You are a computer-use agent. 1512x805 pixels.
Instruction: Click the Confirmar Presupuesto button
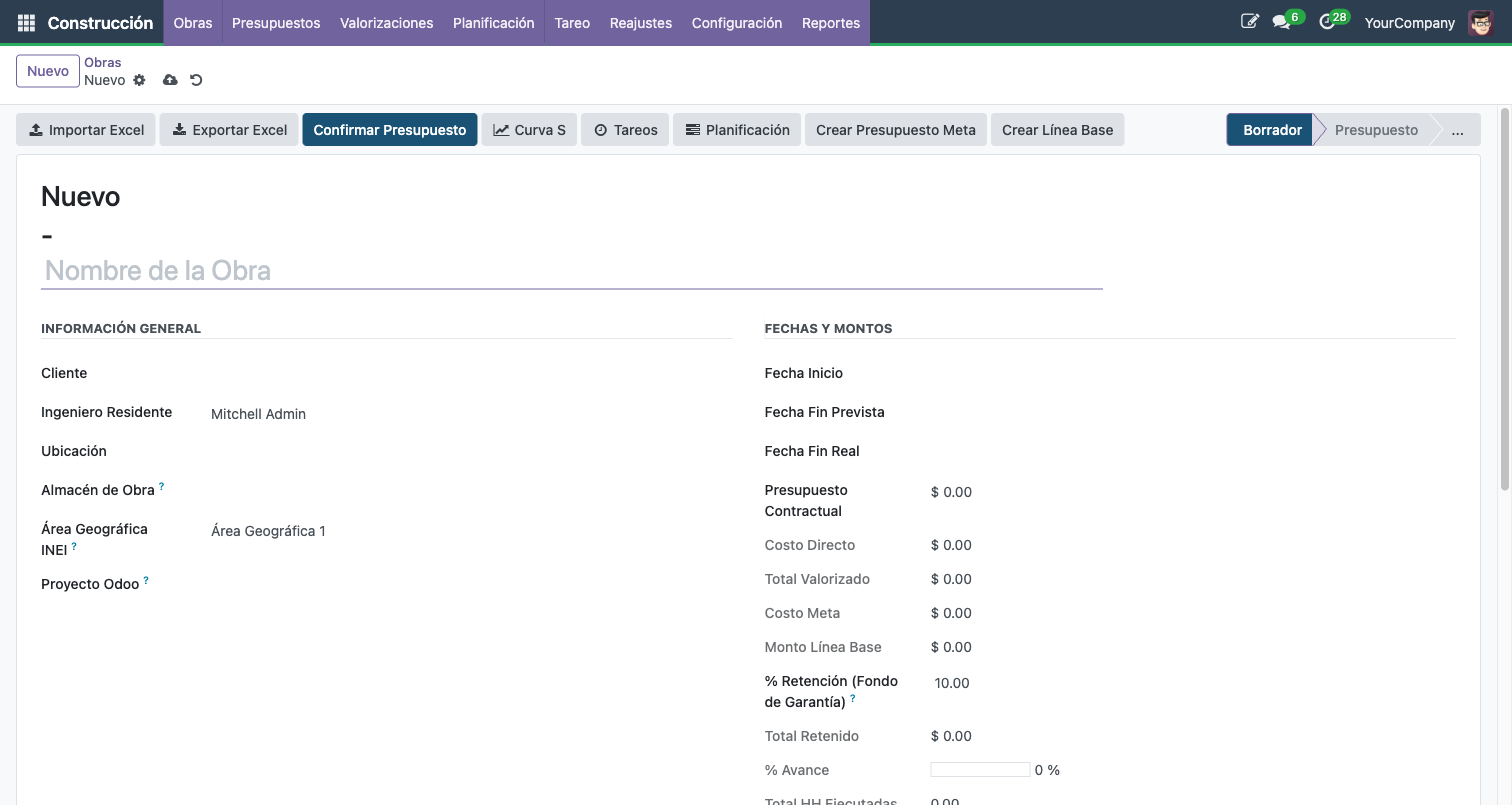tap(389, 130)
